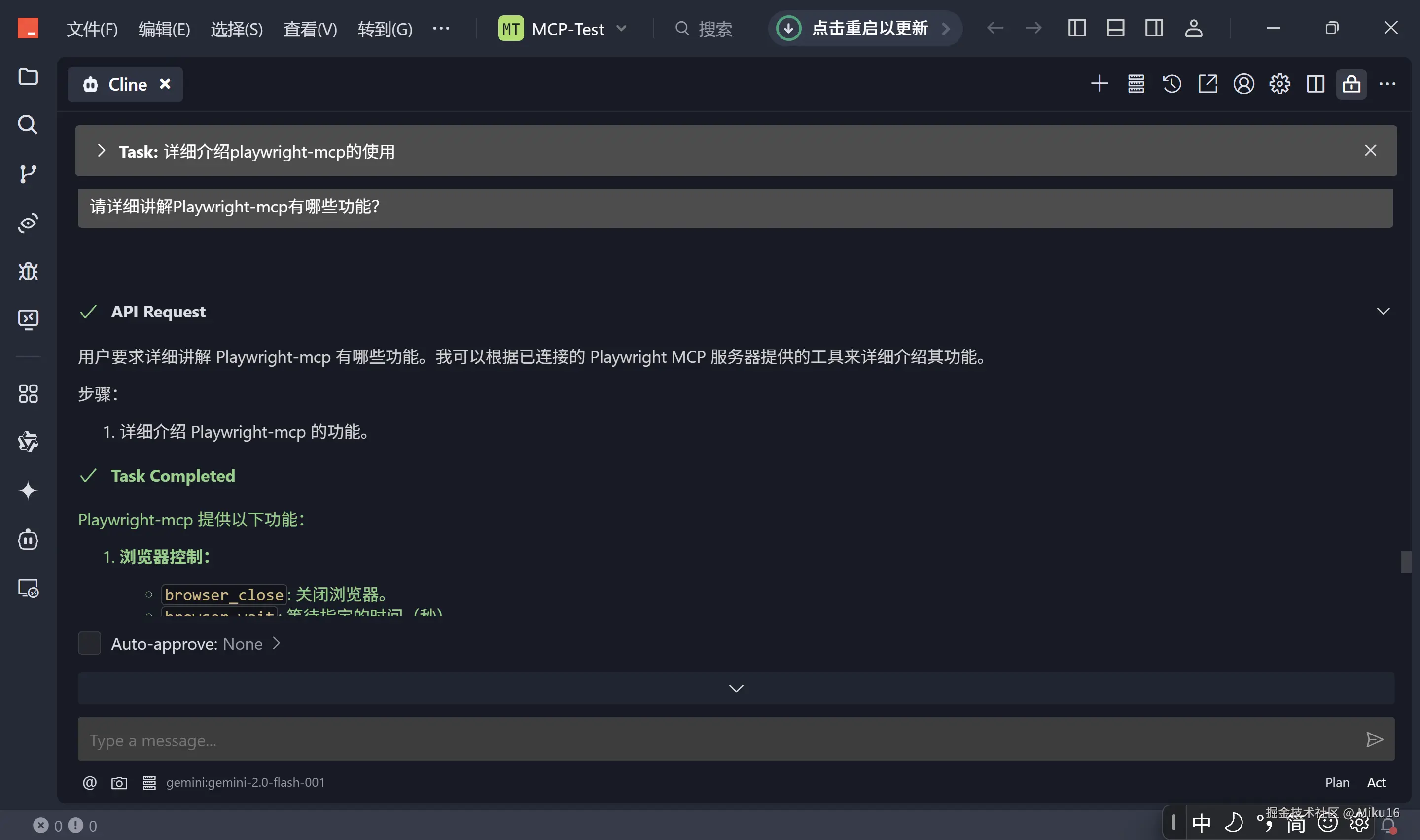Open the Remote Explorer monitor icon

28,320
